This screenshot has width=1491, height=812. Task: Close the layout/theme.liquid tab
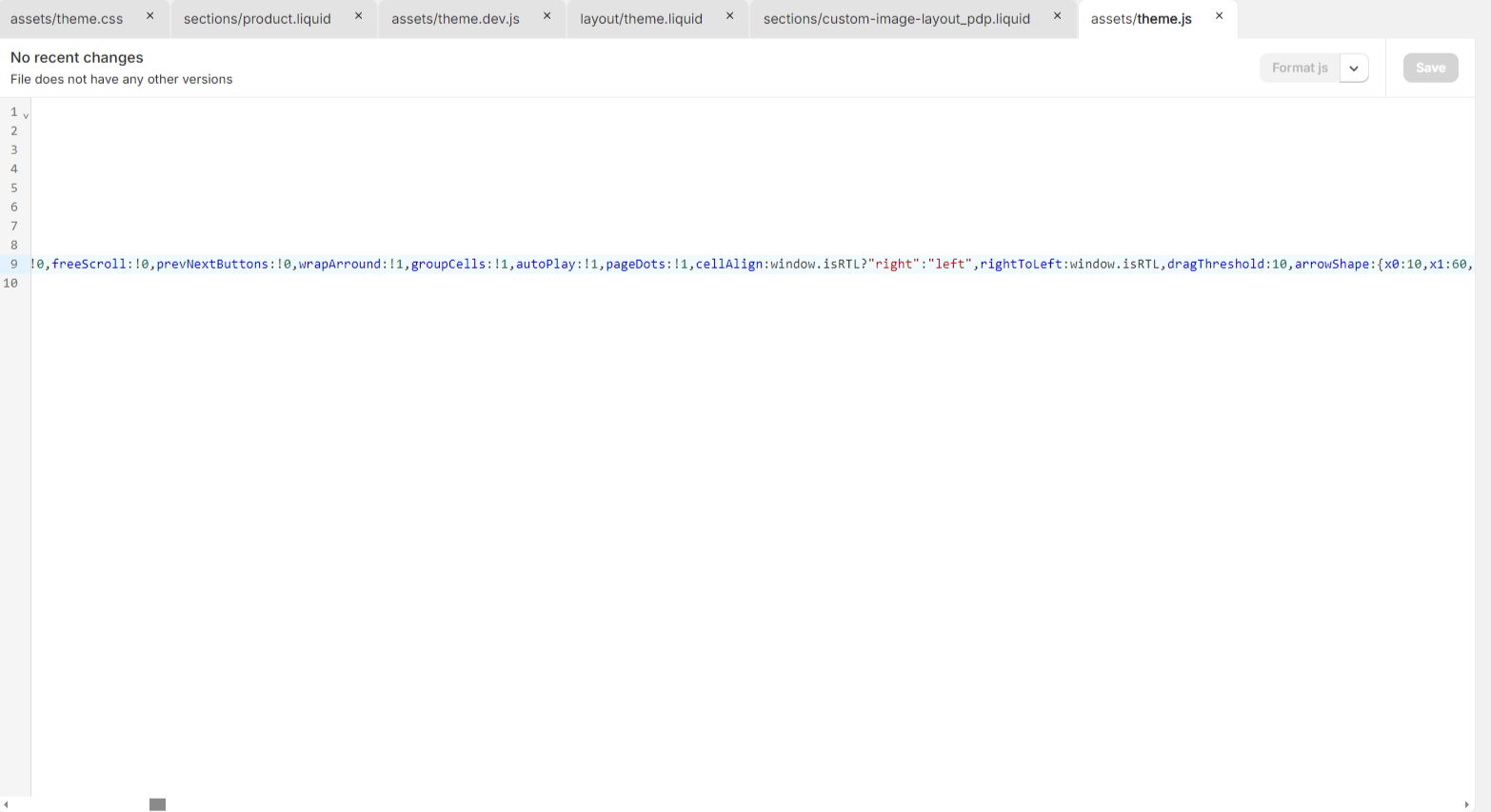click(x=729, y=16)
